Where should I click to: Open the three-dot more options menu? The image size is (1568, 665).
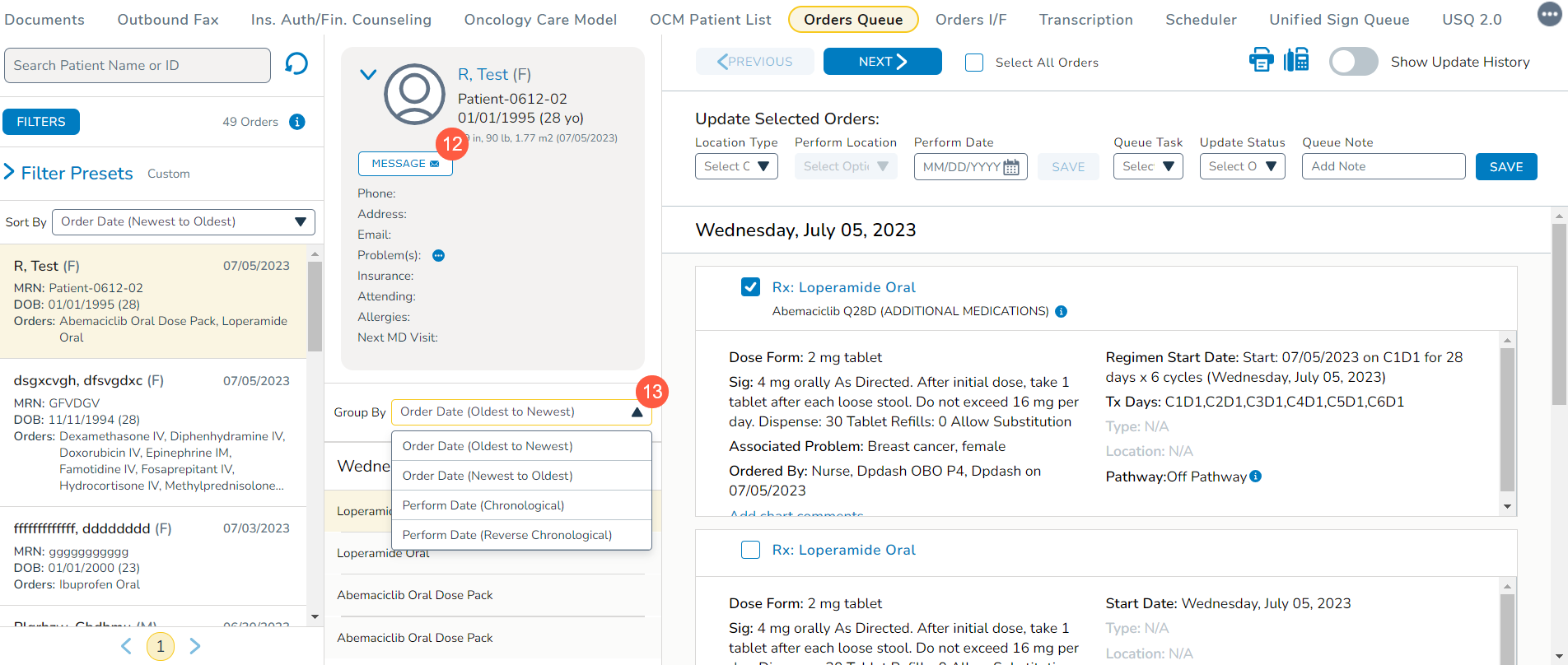1549,14
